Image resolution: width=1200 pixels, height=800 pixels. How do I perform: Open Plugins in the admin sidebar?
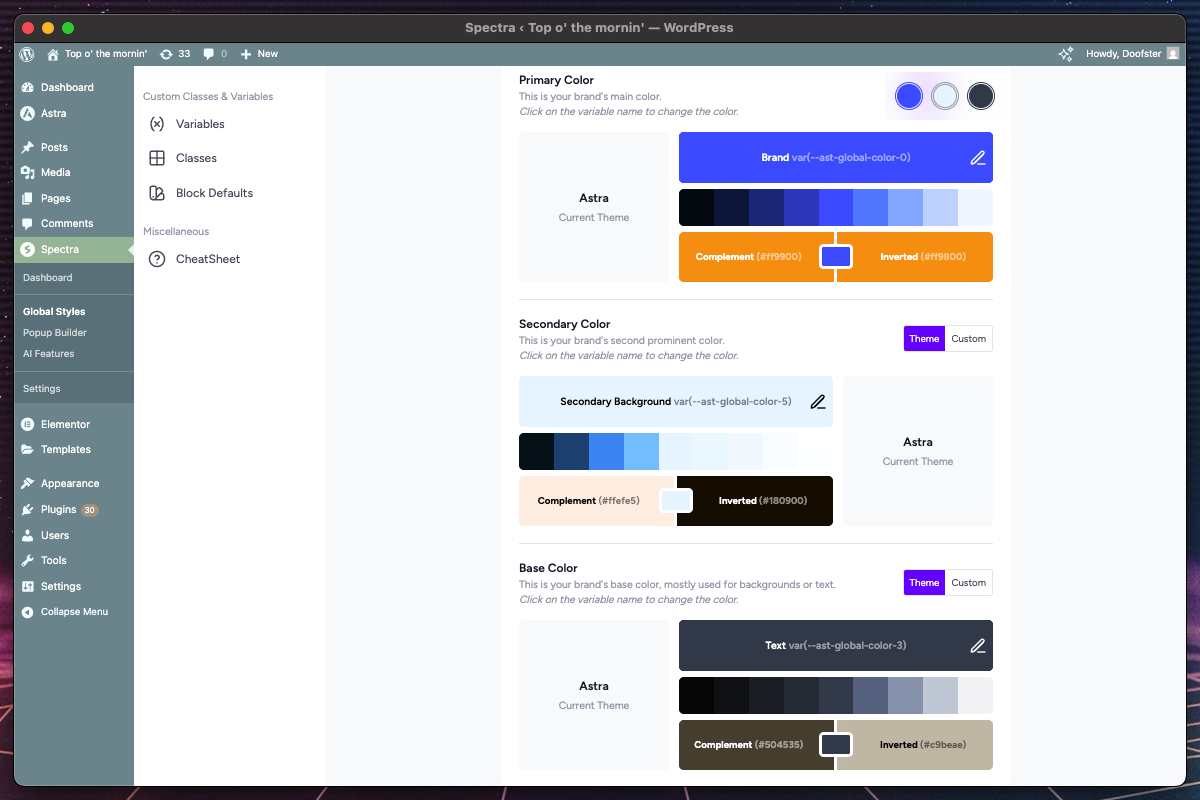coord(58,510)
